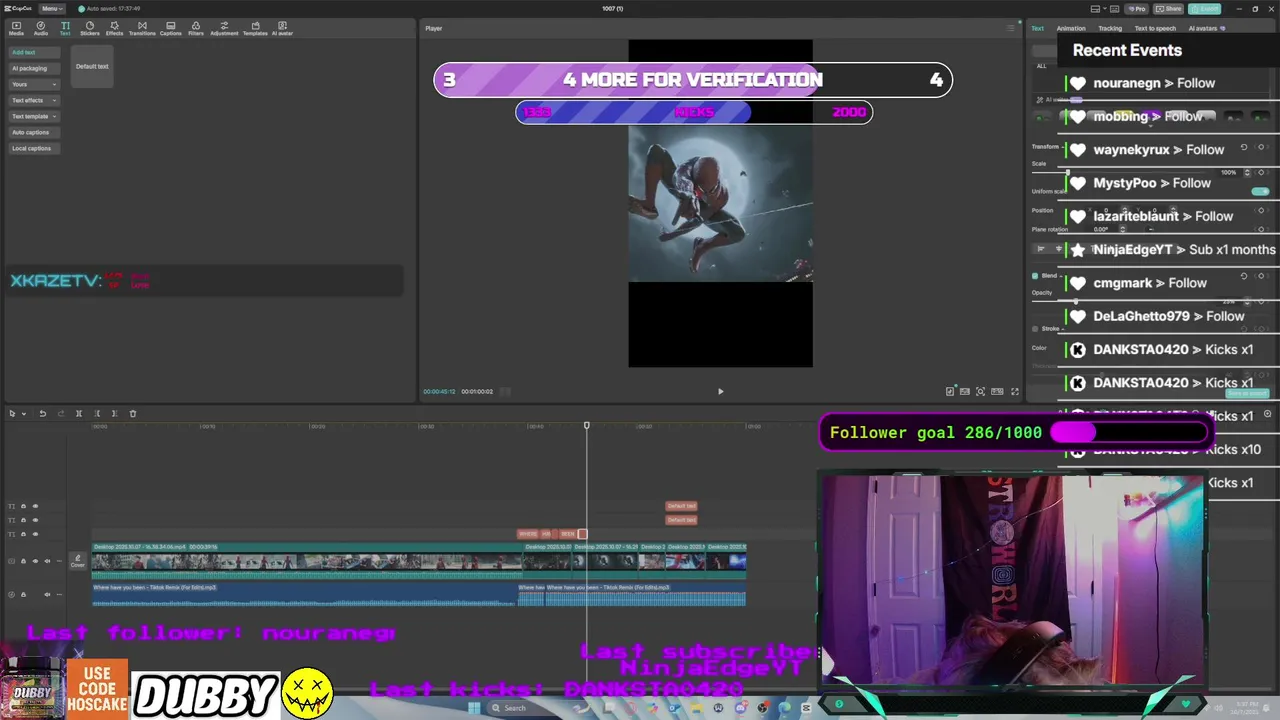Open the Transitions panel tab
The image size is (1280, 720).
tap(142, 28)
